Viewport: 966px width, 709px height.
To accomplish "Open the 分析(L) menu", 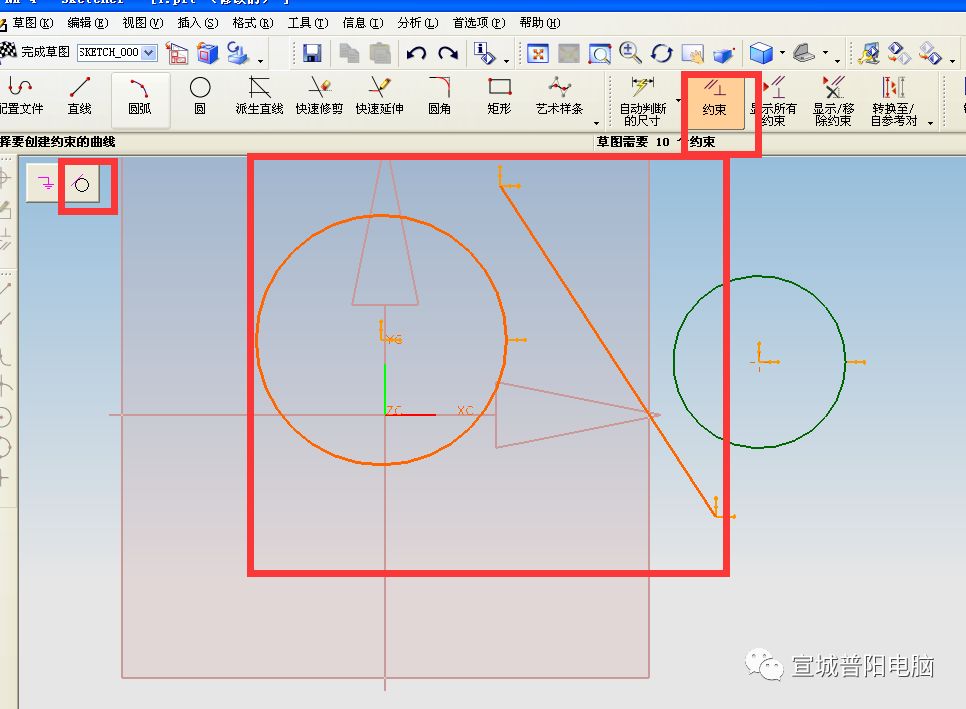I will 418,23.
